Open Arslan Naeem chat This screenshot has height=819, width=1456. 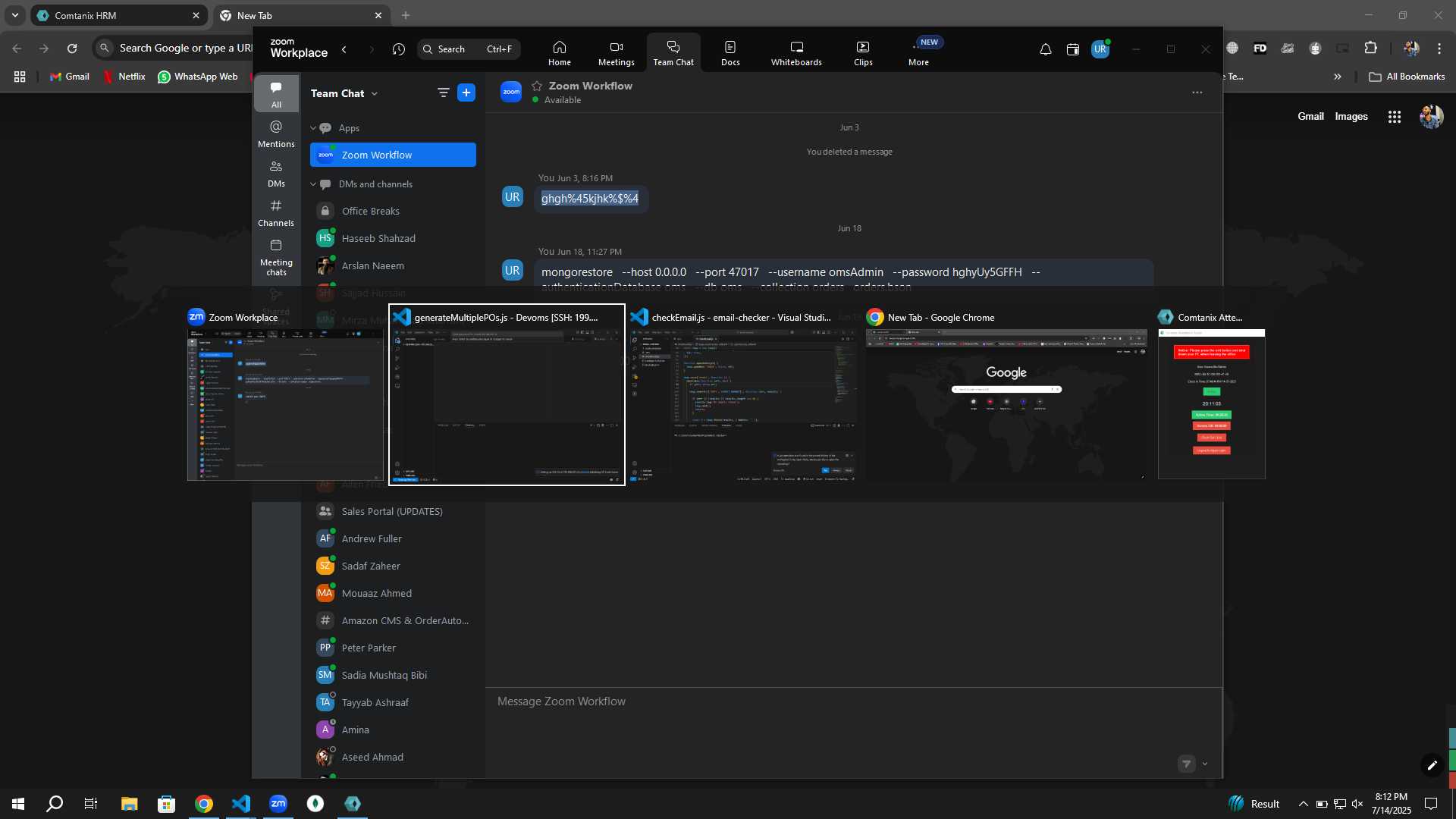click(x=393, y=265)
